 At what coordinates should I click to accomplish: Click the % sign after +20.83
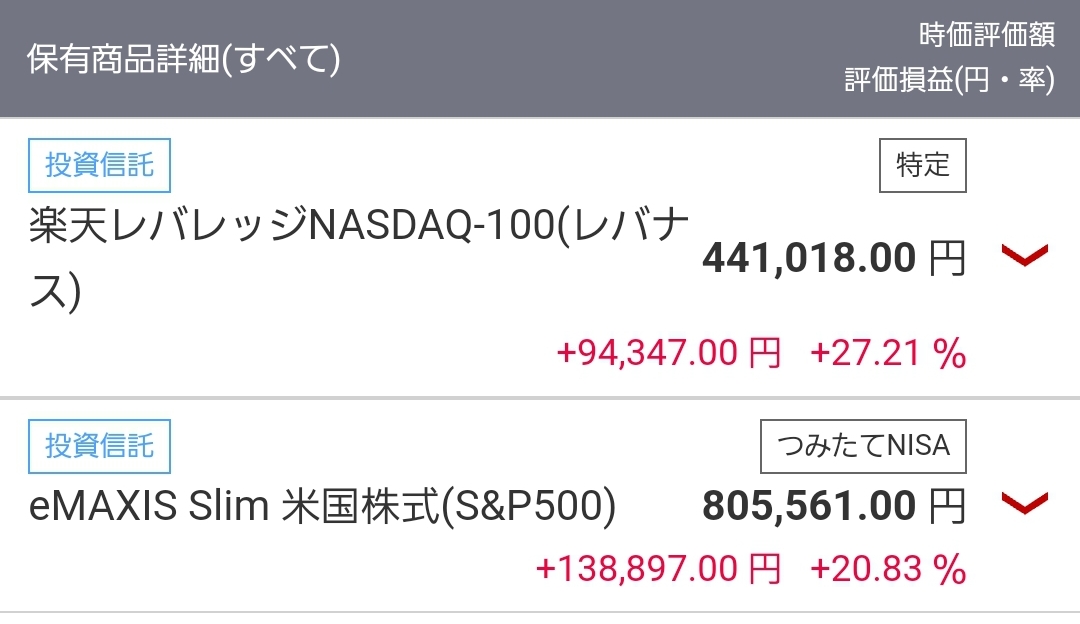coord(952,569)
